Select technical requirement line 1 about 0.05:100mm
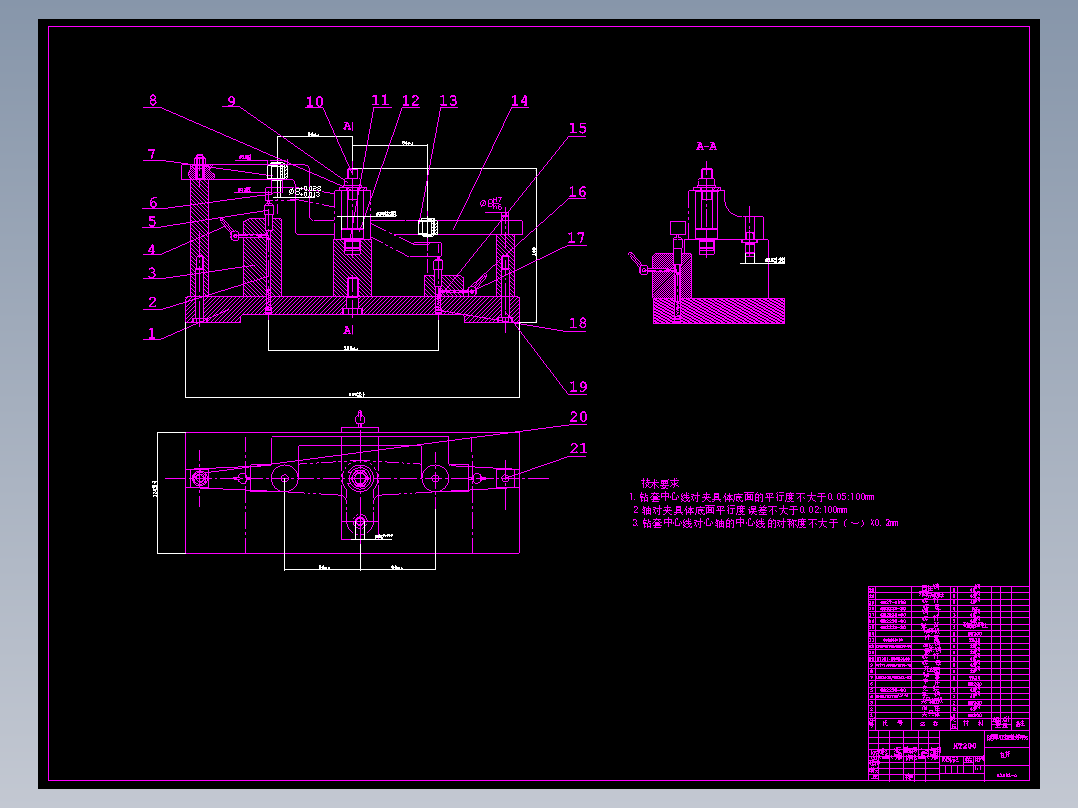The width and height of the screenshot is (1078, 808). point(752,496)
